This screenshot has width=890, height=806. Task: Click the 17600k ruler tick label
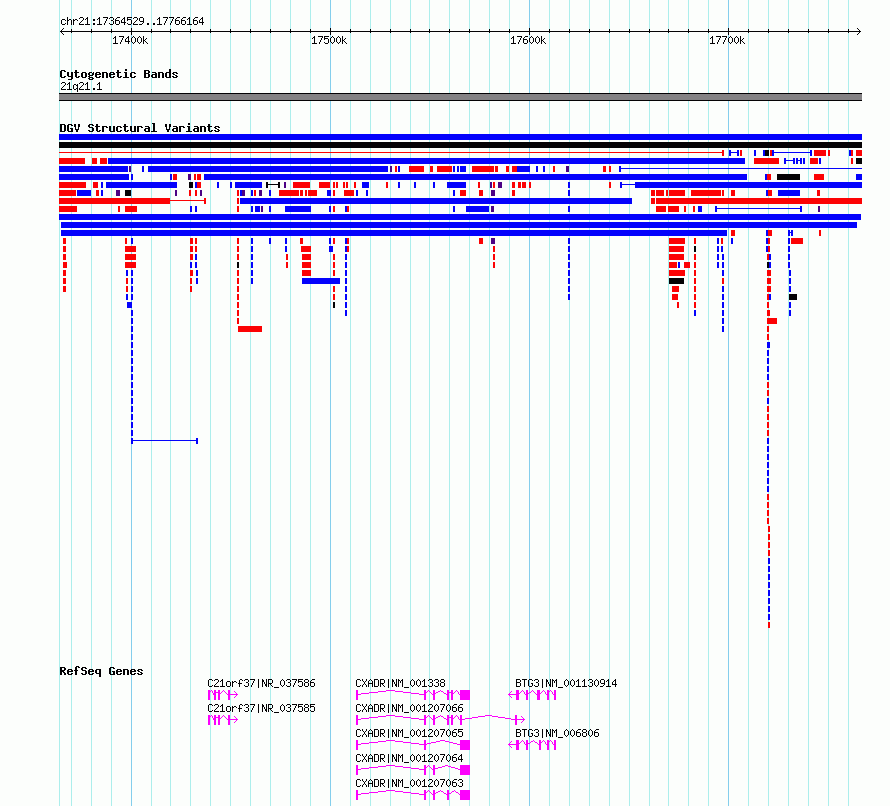528,40
